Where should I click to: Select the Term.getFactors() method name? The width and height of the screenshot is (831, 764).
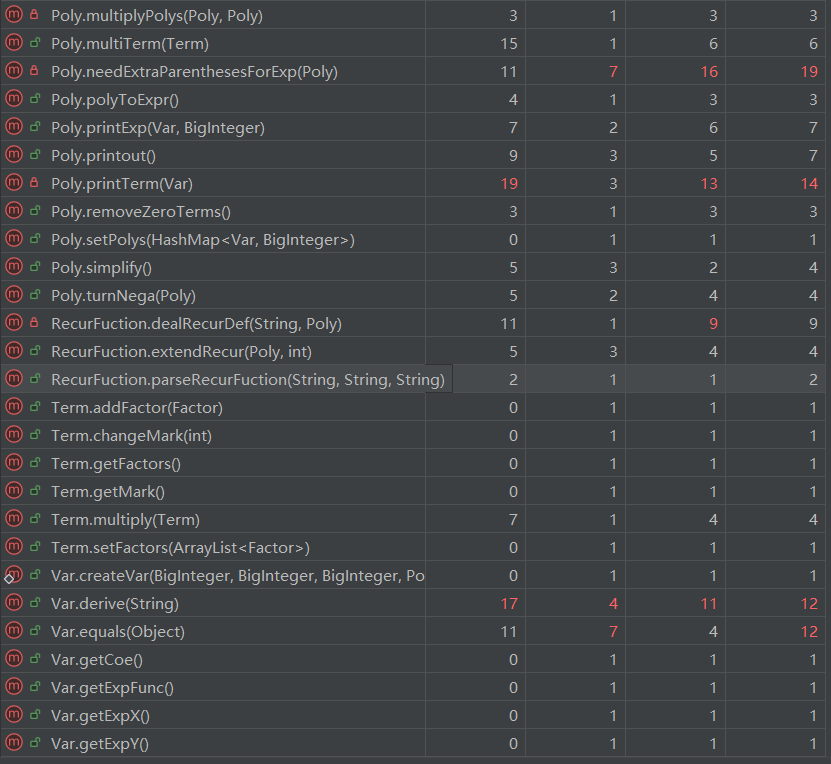click(x=116, y=464)
